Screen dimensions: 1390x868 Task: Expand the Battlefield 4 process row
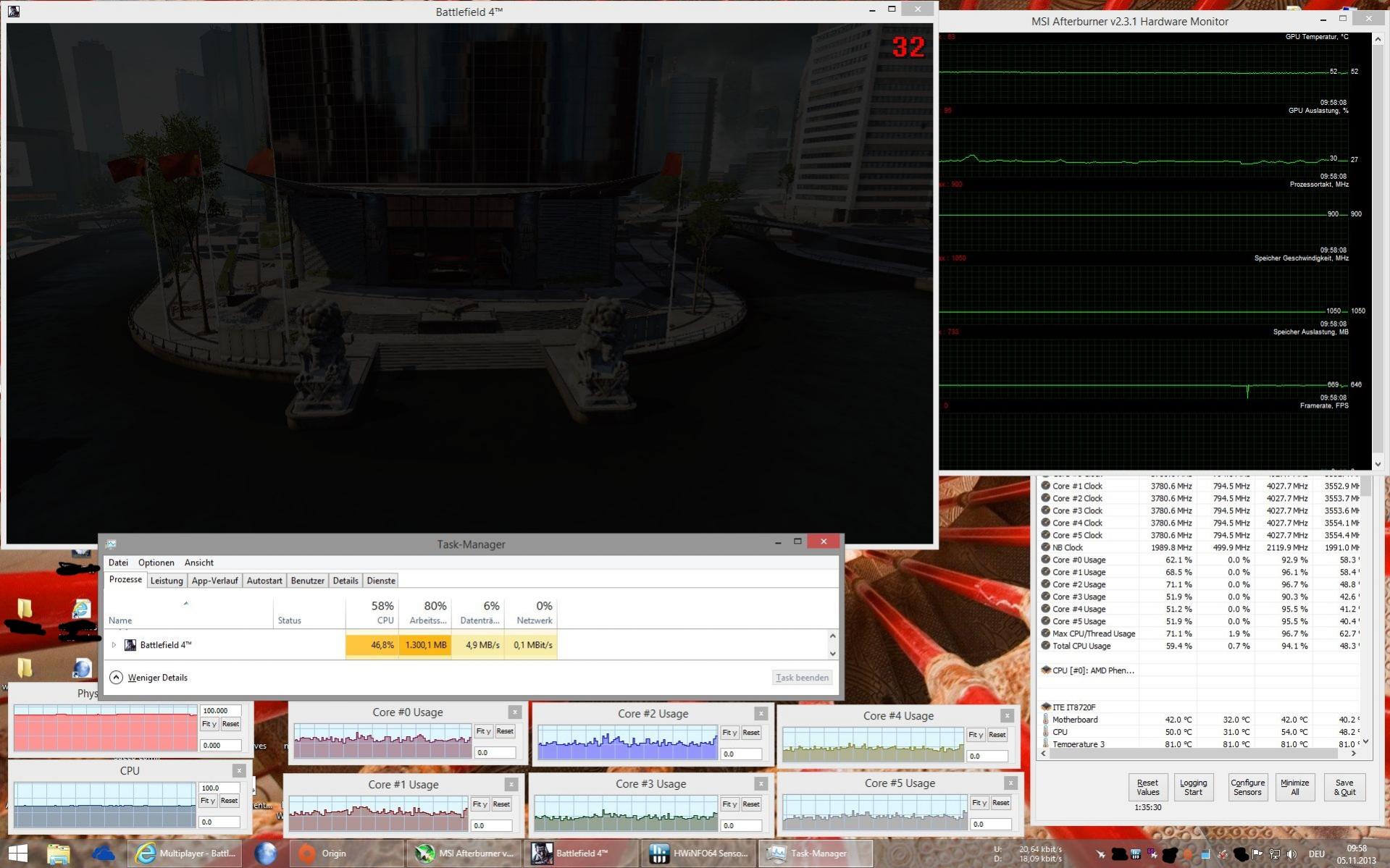point(114,645)
